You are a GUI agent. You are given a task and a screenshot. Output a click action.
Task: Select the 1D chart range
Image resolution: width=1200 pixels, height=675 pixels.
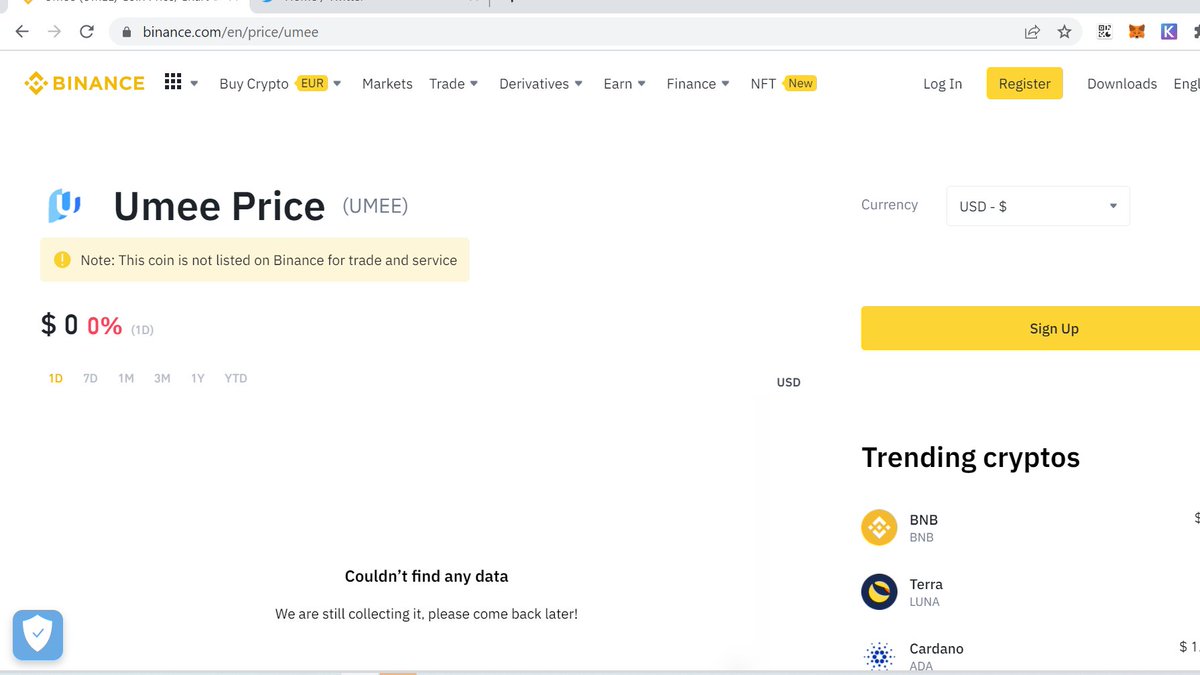pos(56,378)
